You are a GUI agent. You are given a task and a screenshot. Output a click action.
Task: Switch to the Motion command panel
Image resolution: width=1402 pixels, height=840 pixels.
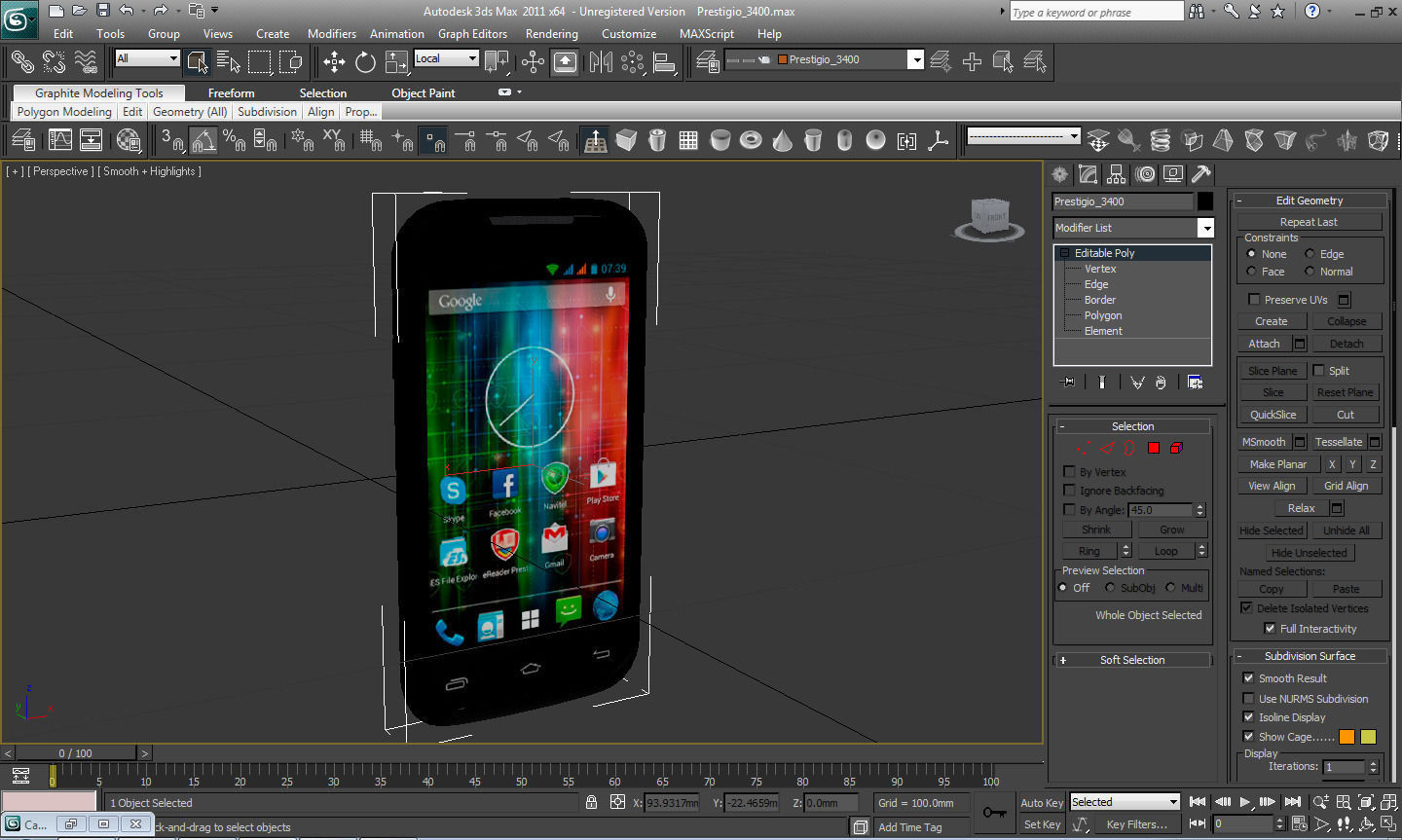(1145, 174)
